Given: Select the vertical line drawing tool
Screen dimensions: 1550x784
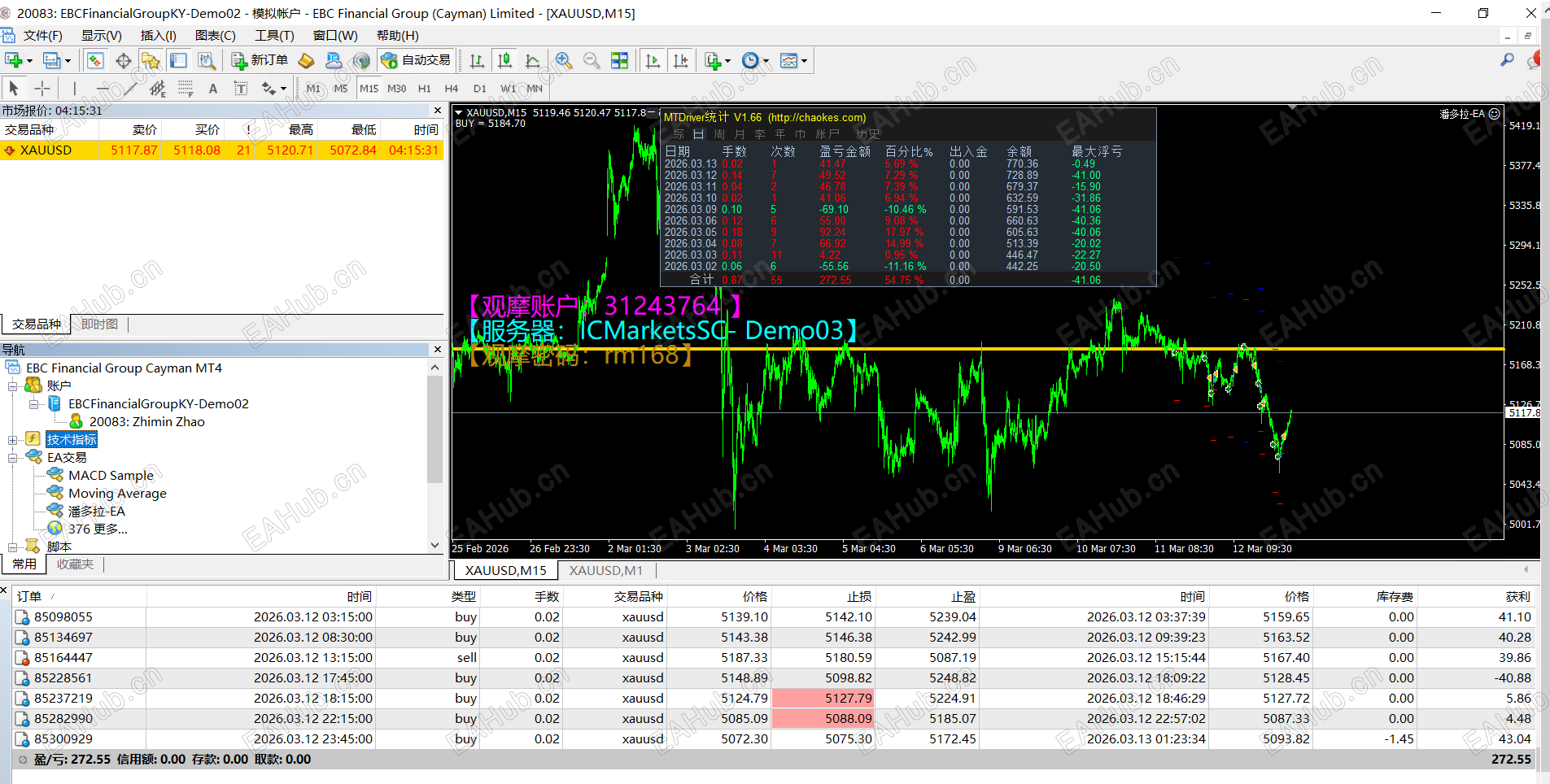Looking at the screenshot, I should (x=74, y=88).
